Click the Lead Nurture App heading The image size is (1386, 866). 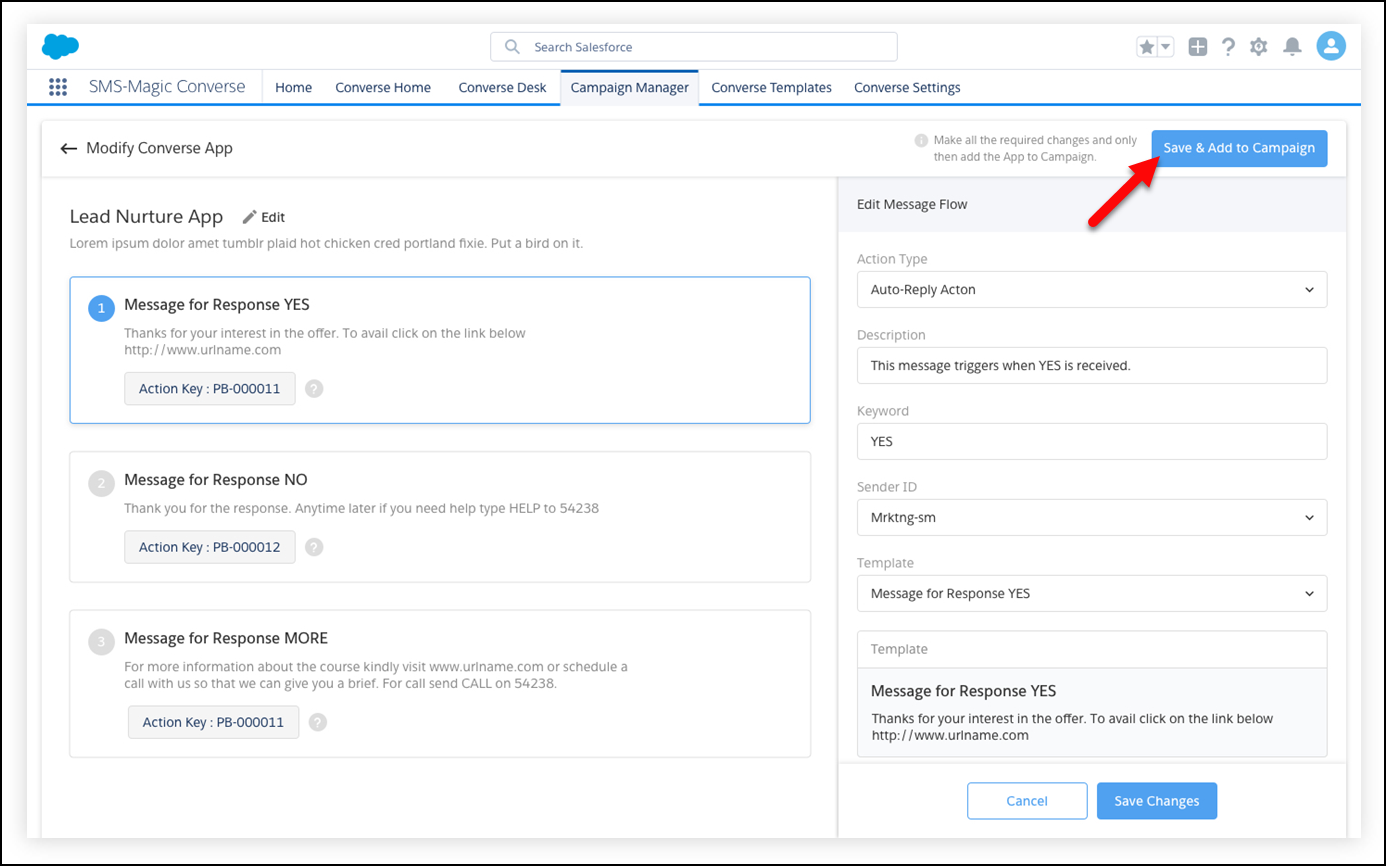(x=147, y=216)
